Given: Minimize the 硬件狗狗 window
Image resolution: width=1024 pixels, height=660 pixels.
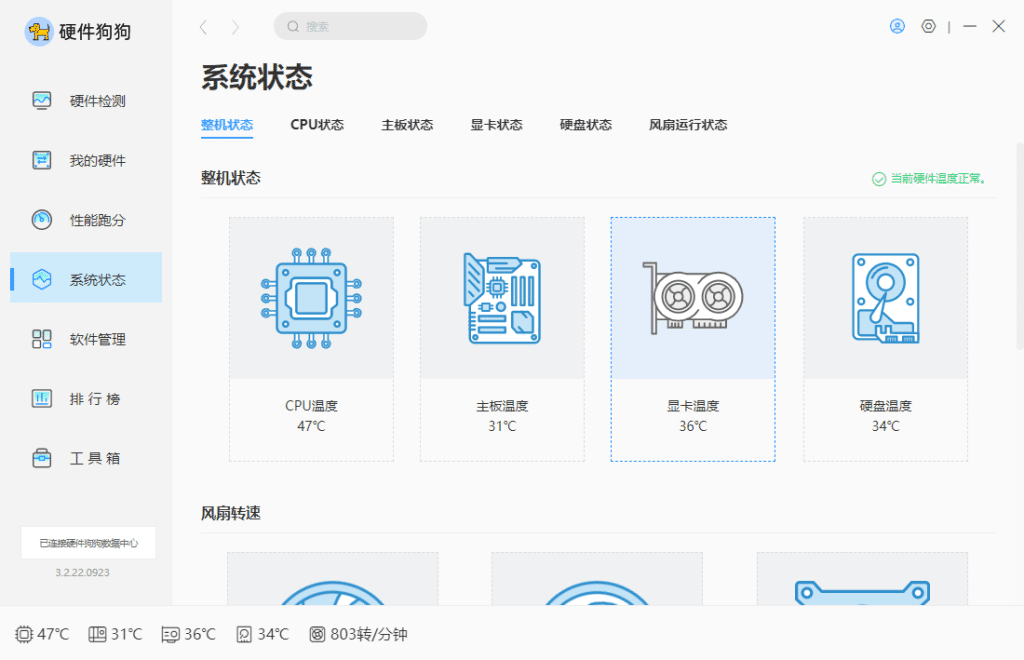Looking at the screenshot, I should (970, 26).
